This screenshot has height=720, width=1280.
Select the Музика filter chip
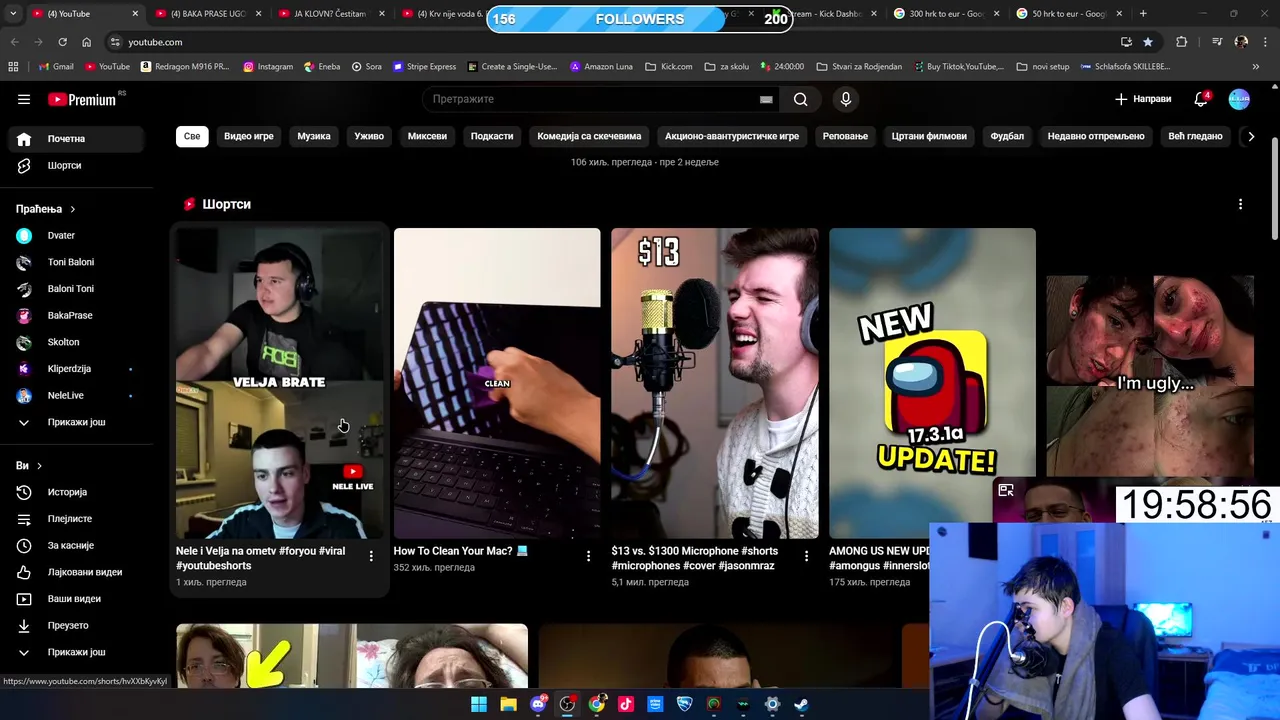(x=314, y=136)
